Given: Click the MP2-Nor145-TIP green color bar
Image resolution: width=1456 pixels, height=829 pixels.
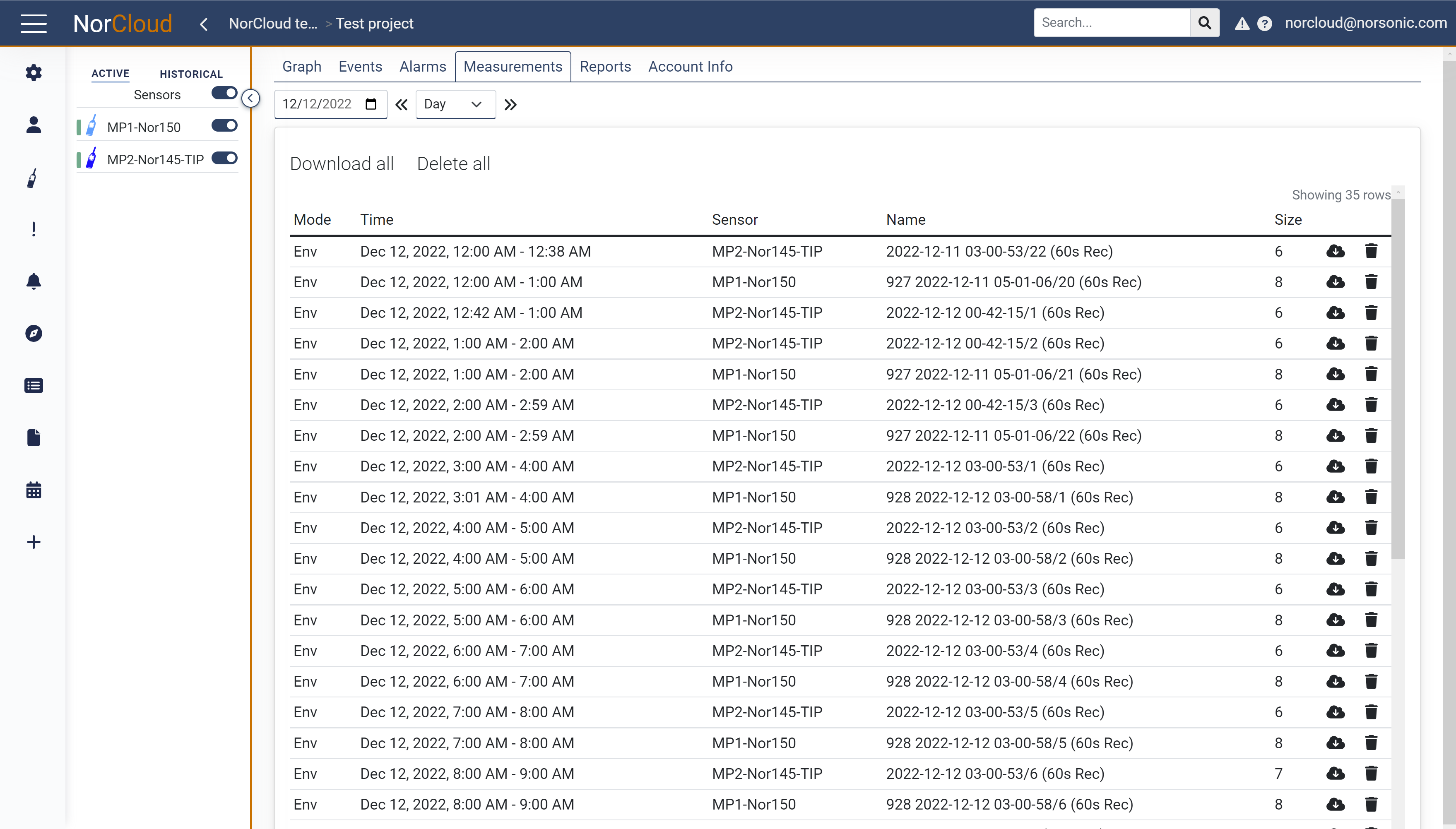Looking at the screenshot, I should (79, 159).
